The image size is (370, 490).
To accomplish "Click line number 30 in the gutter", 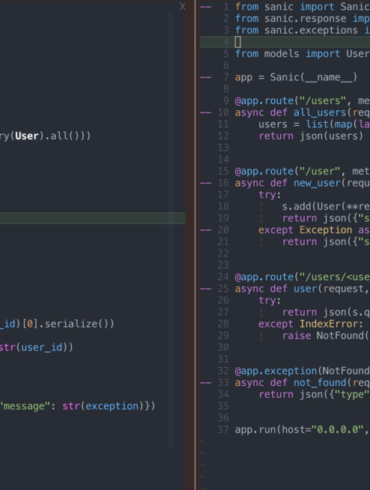I will click(x=223, y=347).
